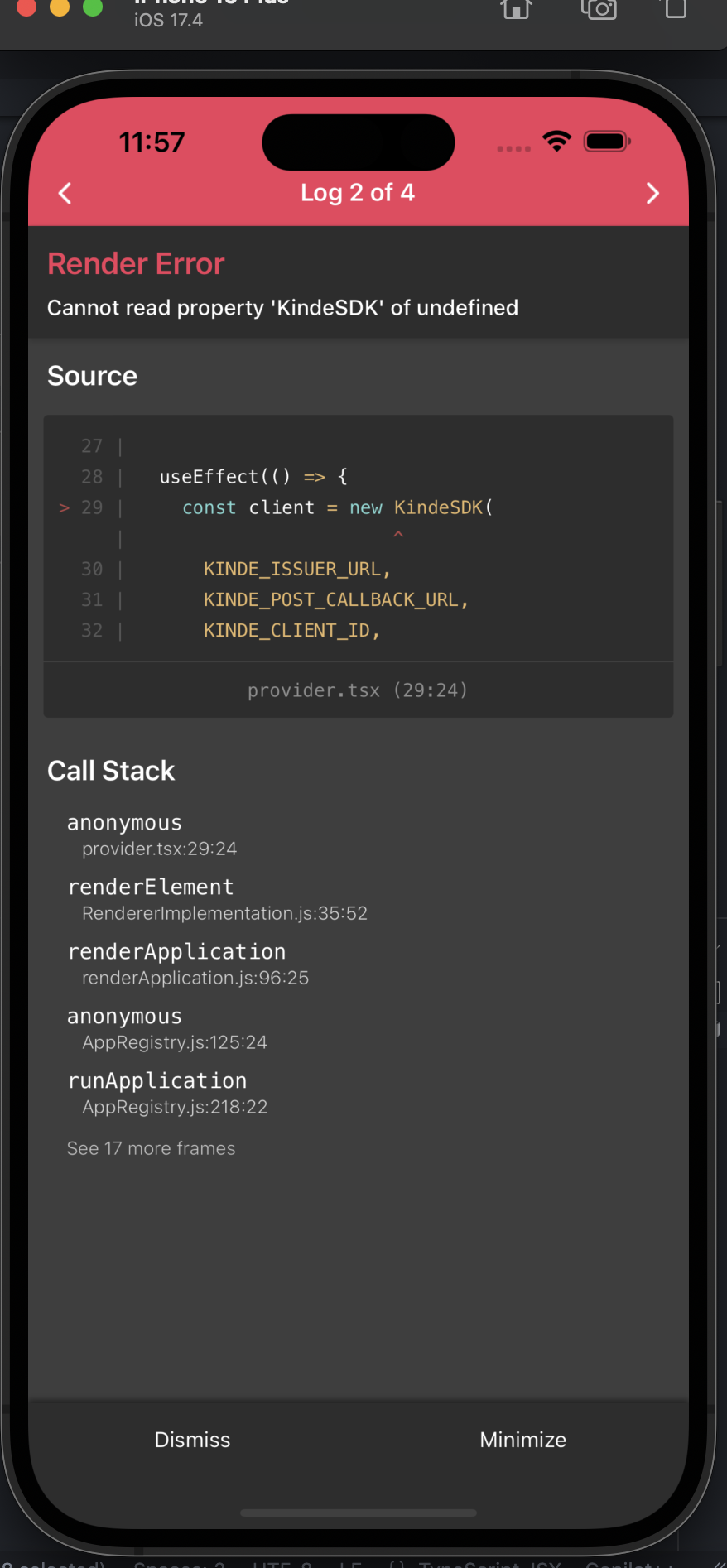Viewport: 727px width, 1568px height.
Task: Tap the home indicator bar at the screen bottom
Action: pyautogui.click(x=359, y=1513)
